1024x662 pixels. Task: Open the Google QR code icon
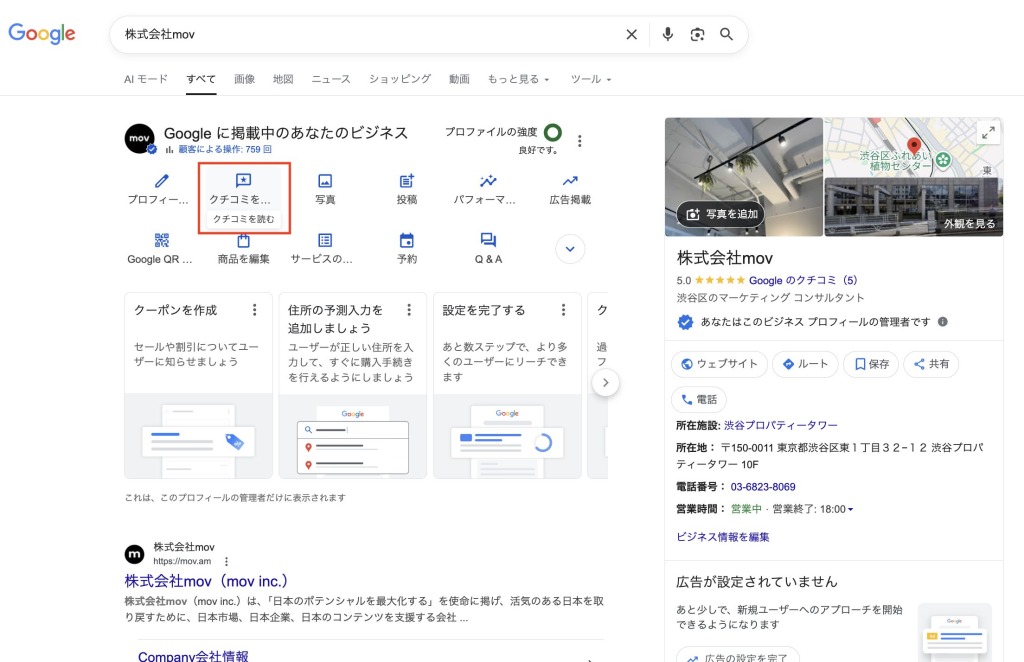(x=161, y=240)
